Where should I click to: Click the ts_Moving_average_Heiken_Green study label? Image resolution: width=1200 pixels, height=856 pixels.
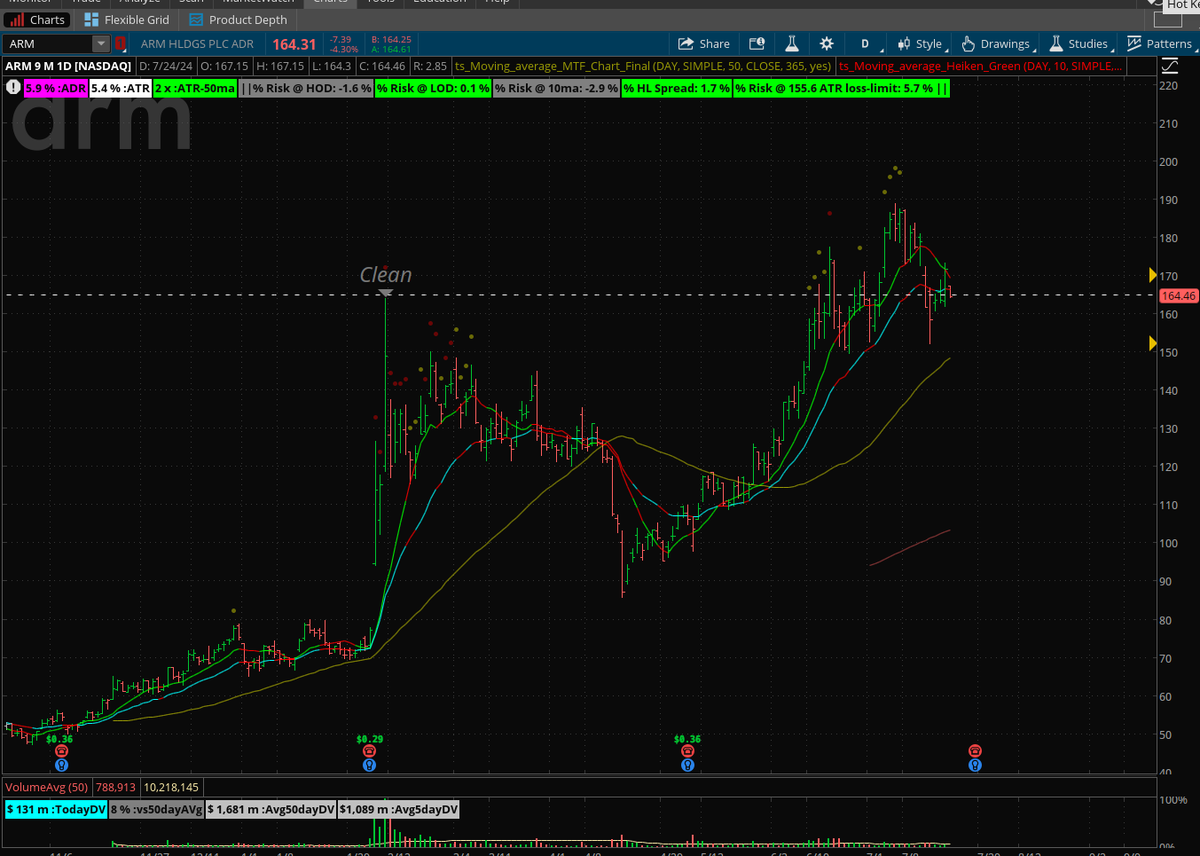pyautogui.click(x=980, y=66)
